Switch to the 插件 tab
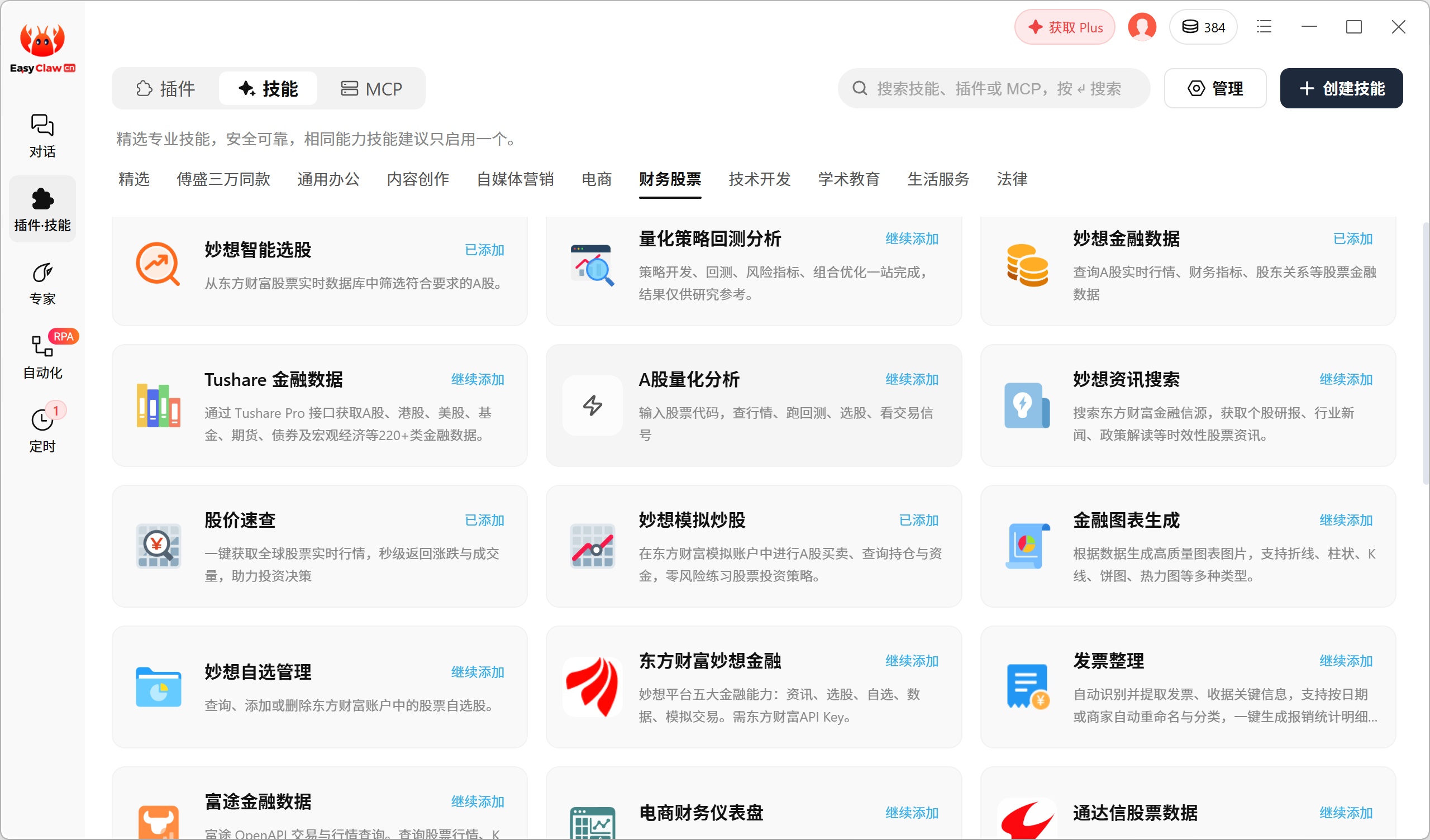 pos(166,89)
